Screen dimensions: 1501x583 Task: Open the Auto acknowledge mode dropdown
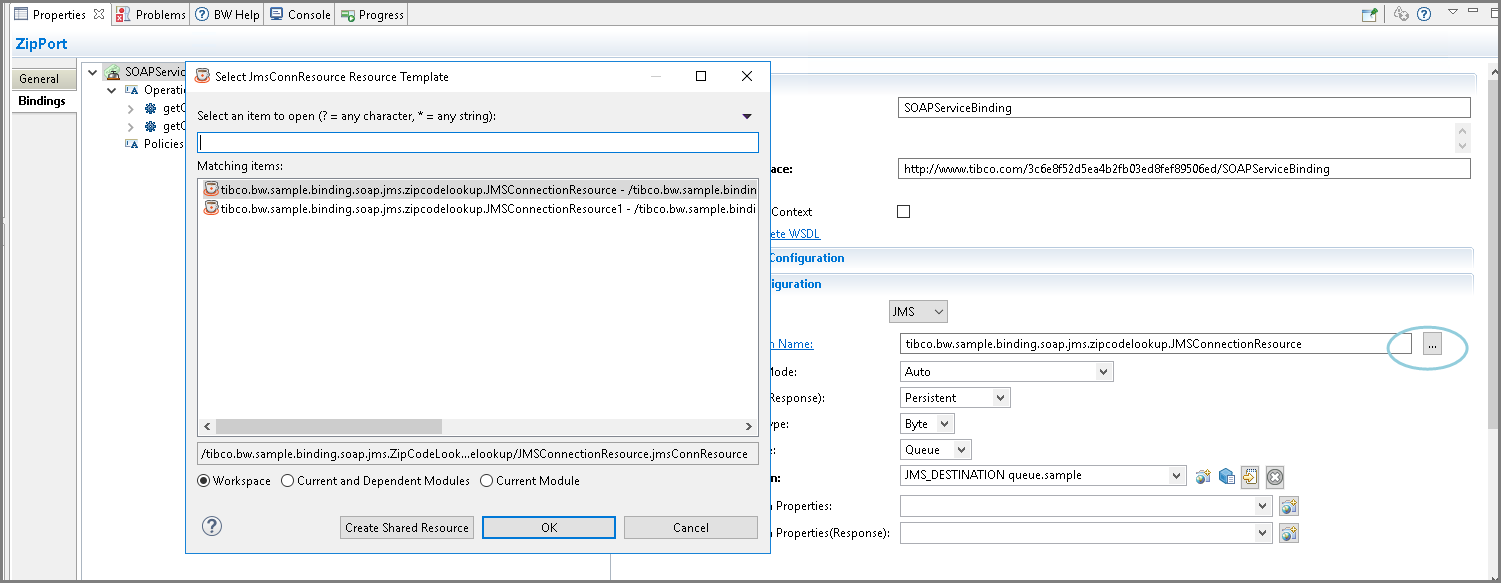(1007, 371)
